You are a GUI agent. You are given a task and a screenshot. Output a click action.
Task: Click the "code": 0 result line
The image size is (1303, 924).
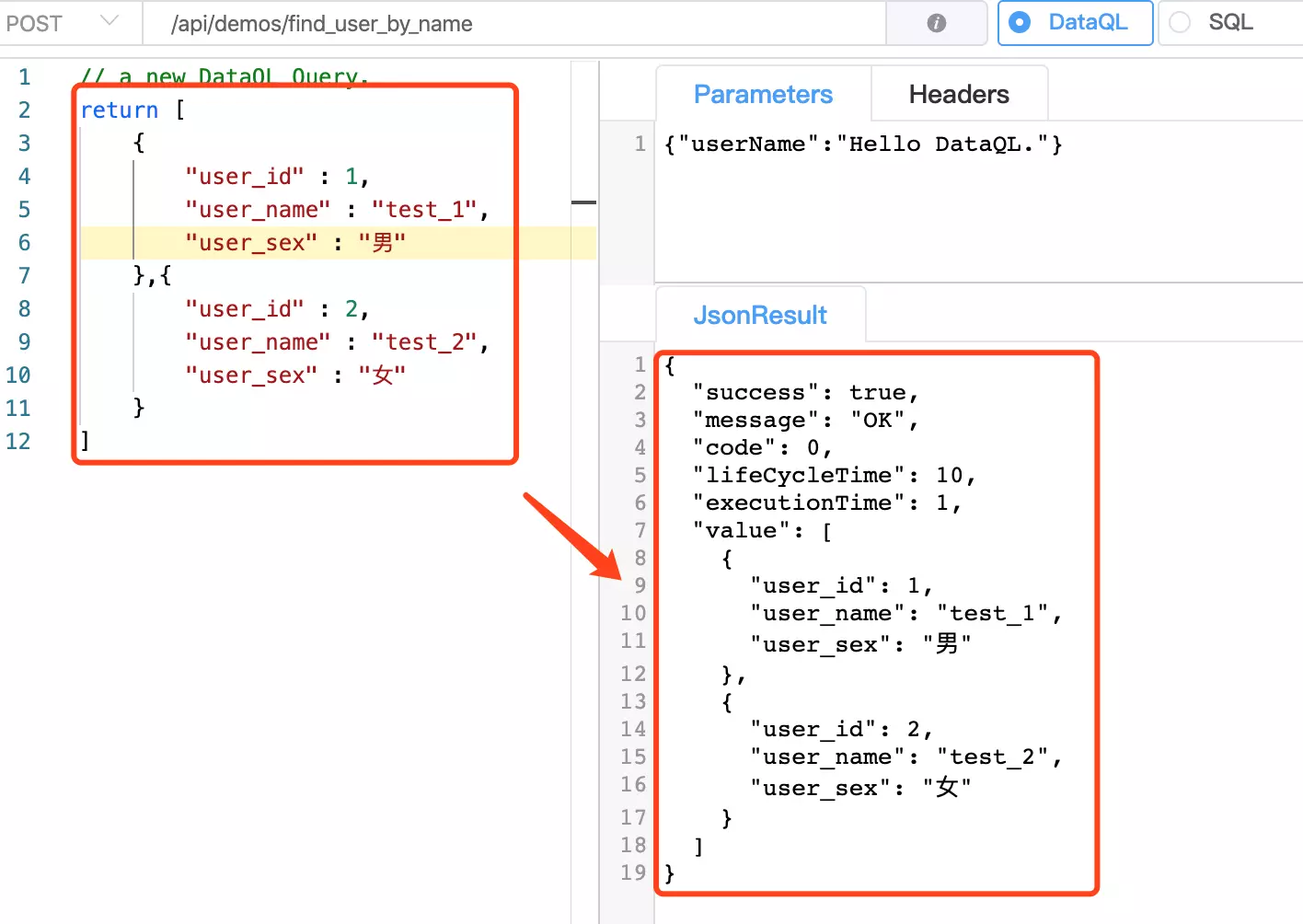tap(763, 448)
